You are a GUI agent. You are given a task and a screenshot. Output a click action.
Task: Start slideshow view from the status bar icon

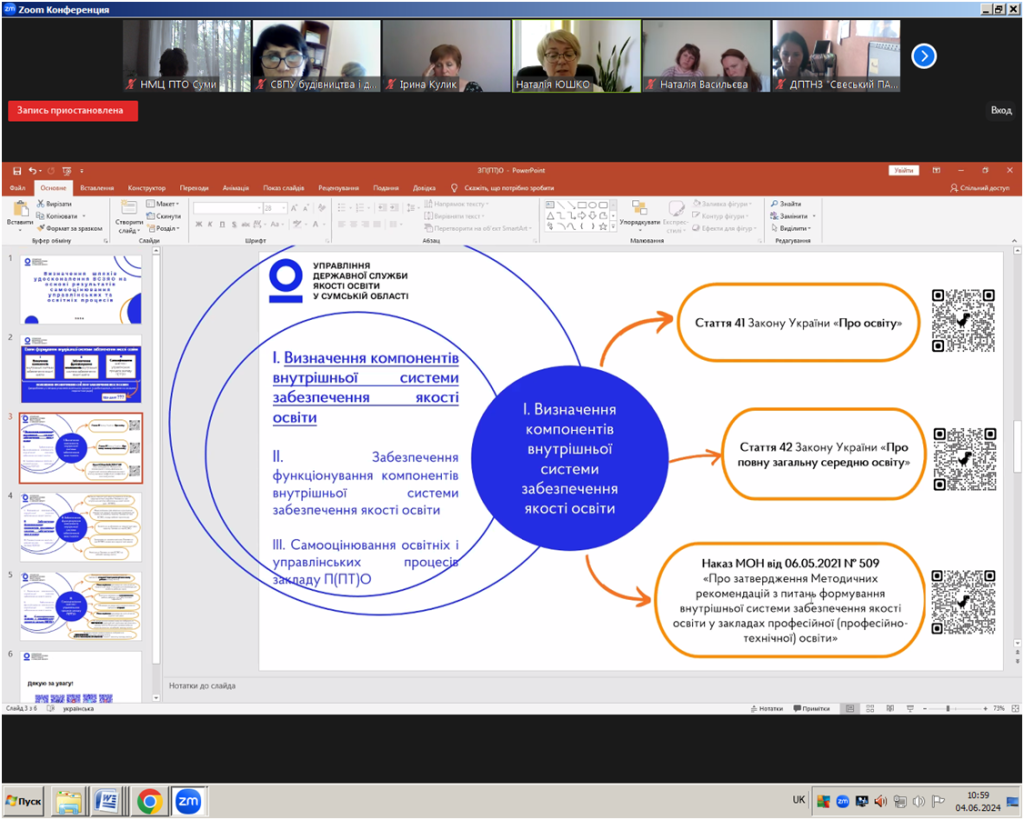coord(910,708)
